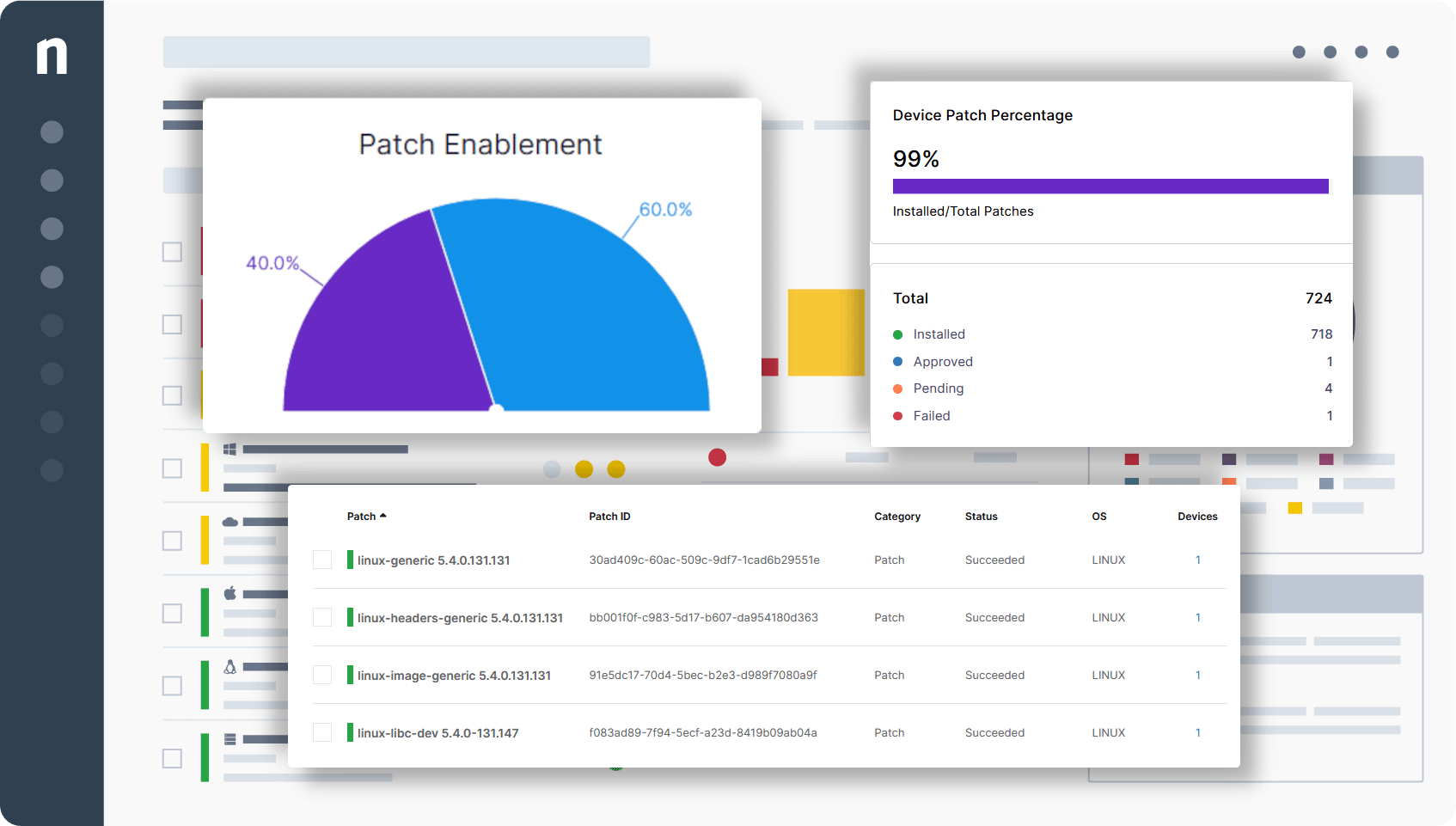Image resolution: width=1456 pixels, height=826 pixels.
Task: Tick the linux-libc-dev 5.4.0-131.147 checkbox
Action: [322, 732]
